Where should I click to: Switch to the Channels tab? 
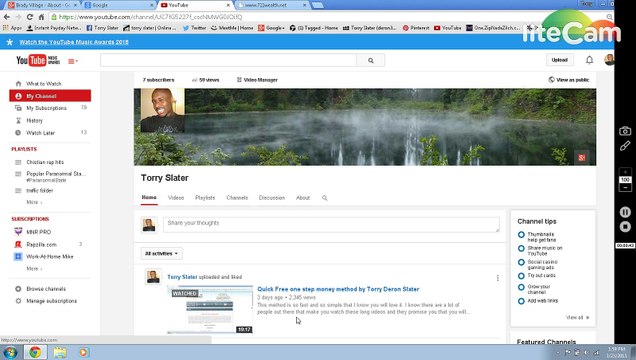point(237,198)
